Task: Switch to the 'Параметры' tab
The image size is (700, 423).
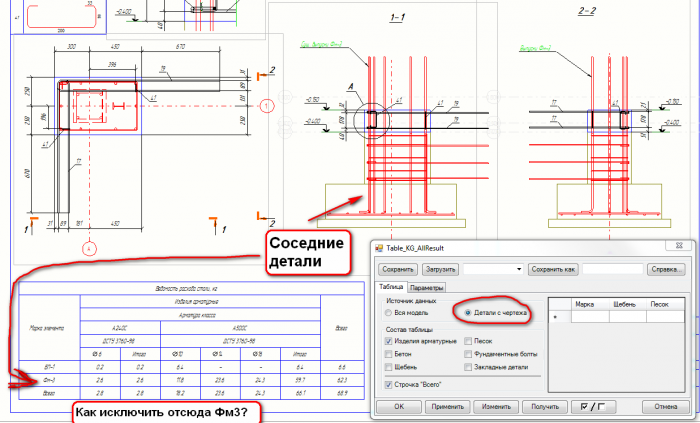Action: click(x=426, y=288)
